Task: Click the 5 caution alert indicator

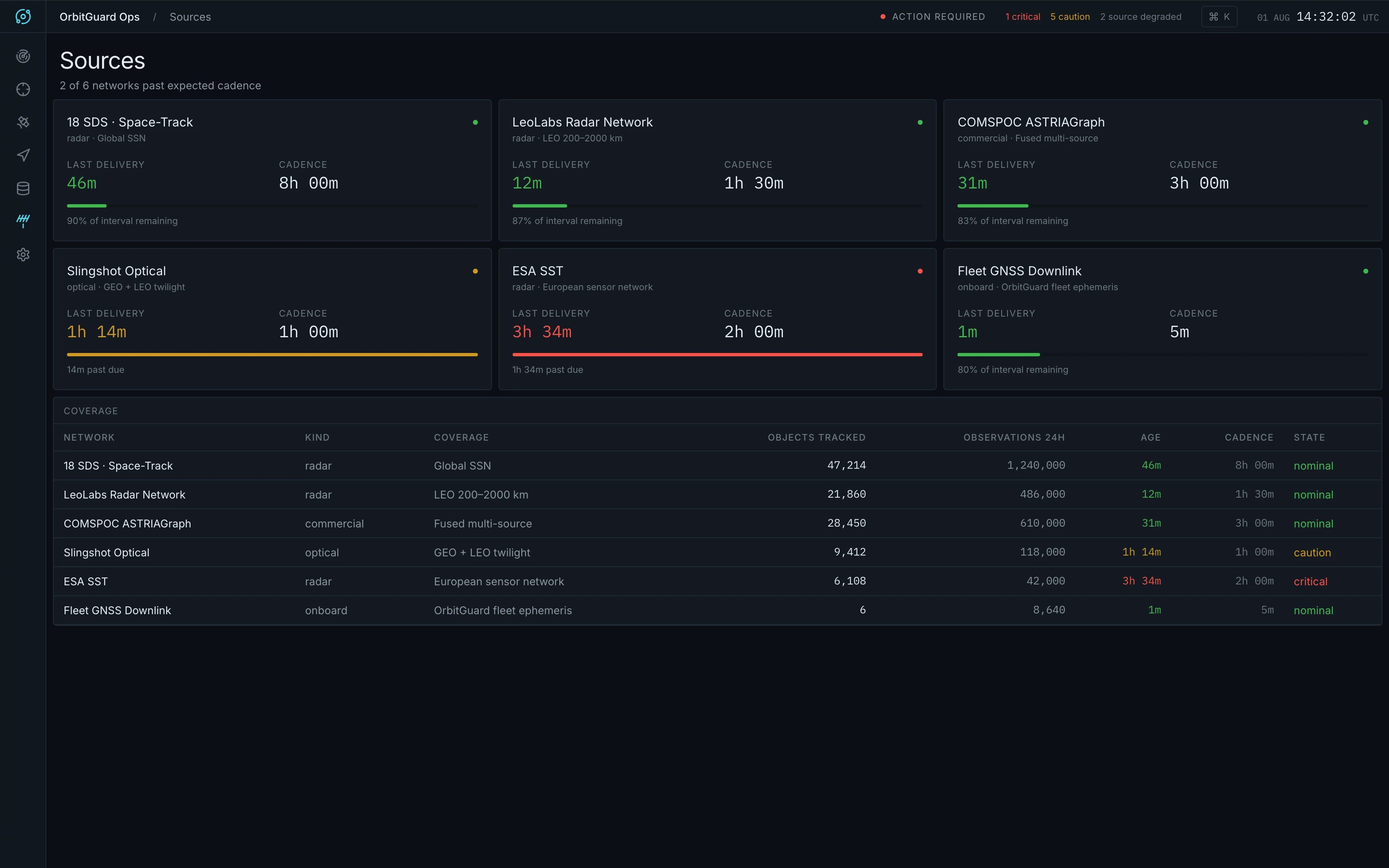Action: pos(1070,17)
